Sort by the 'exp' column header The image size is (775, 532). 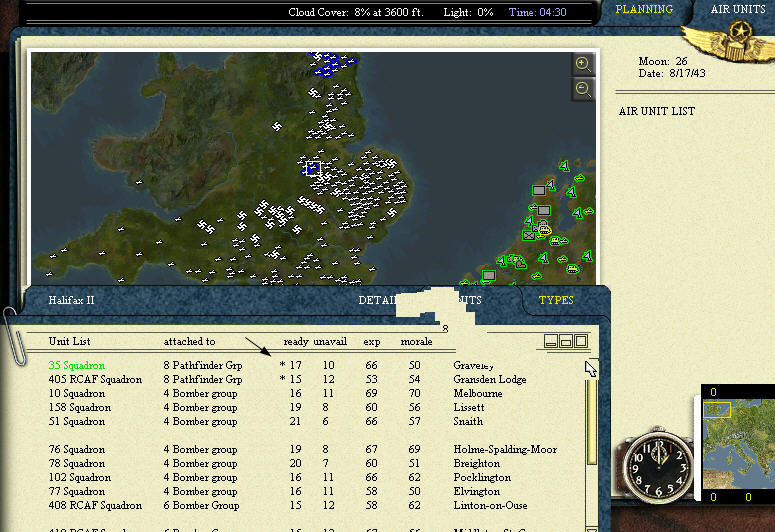pos(372,342)
